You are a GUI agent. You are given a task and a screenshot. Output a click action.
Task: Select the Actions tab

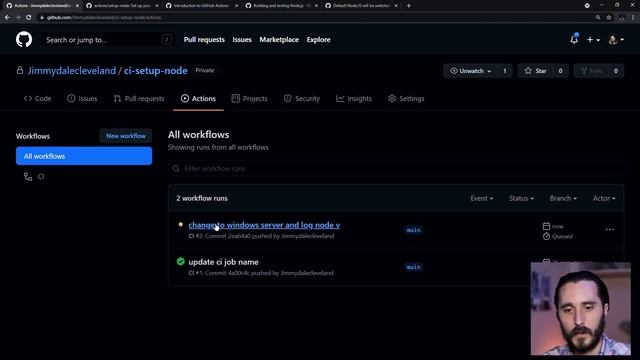198,98
